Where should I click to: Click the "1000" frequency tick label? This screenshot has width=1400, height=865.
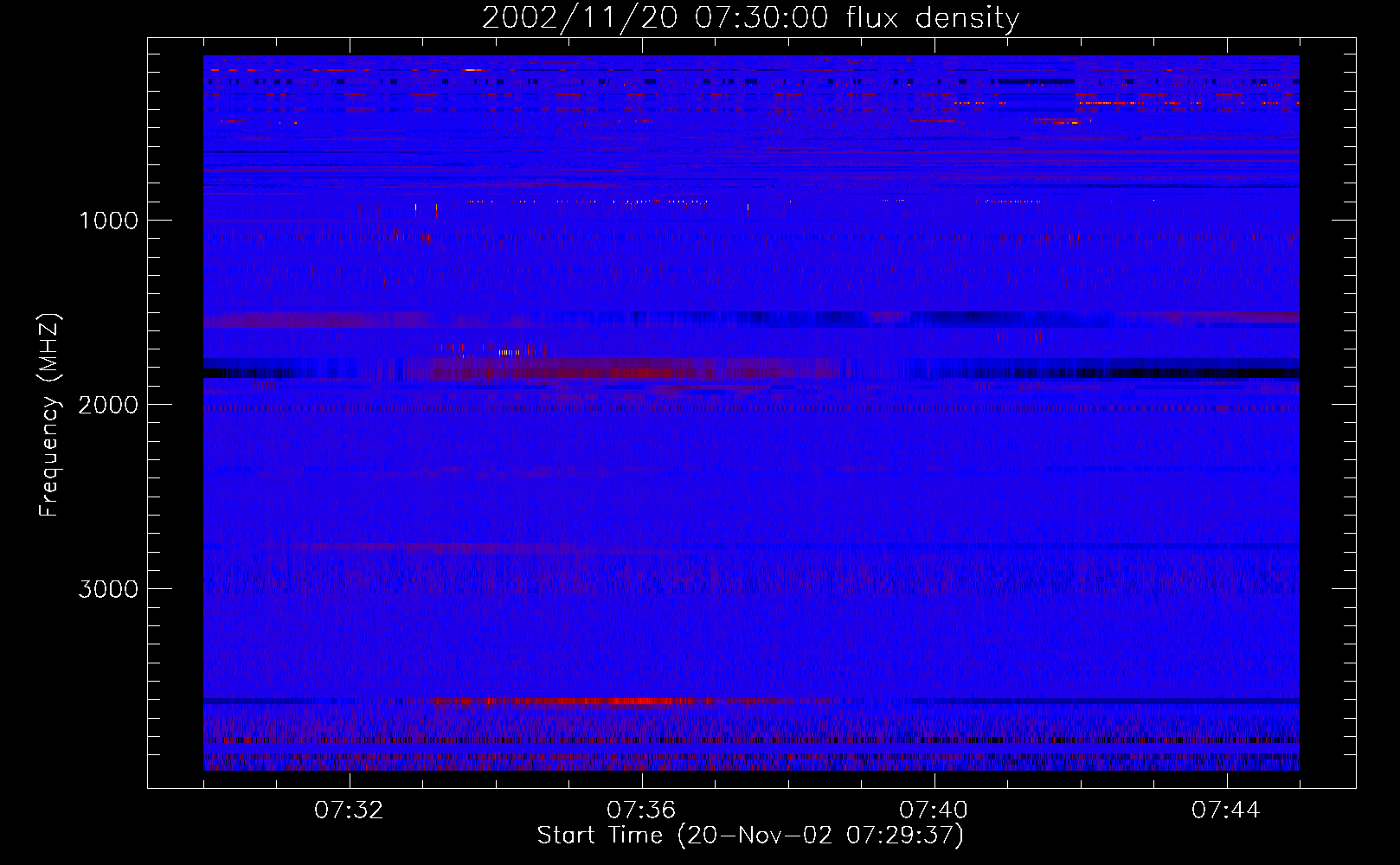click(108, 221)
